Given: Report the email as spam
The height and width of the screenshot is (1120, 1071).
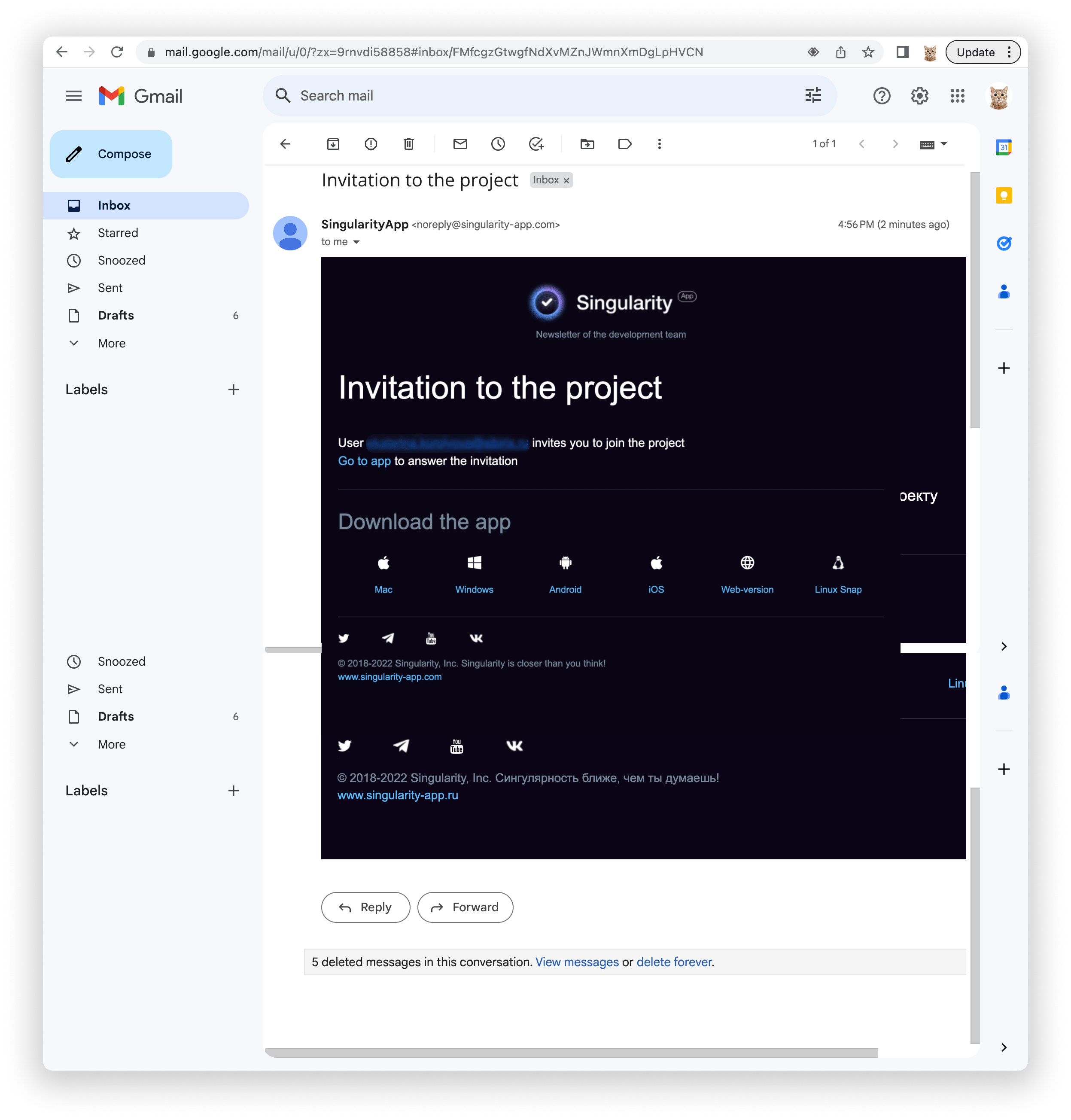Looking at the screenshot, I should click(x=371, y=144).
